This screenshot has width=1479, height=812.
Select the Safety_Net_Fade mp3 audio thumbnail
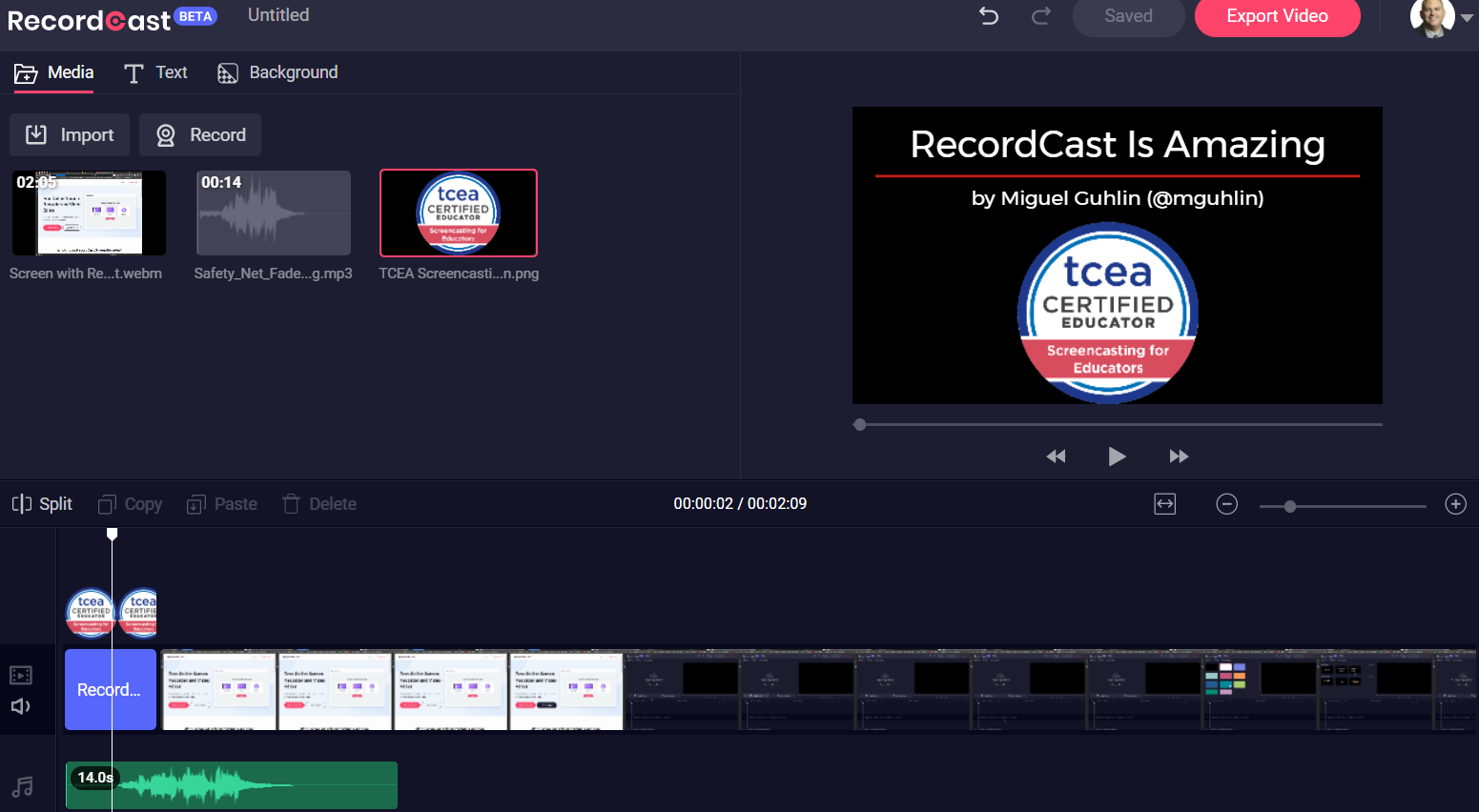pos(274,213)
